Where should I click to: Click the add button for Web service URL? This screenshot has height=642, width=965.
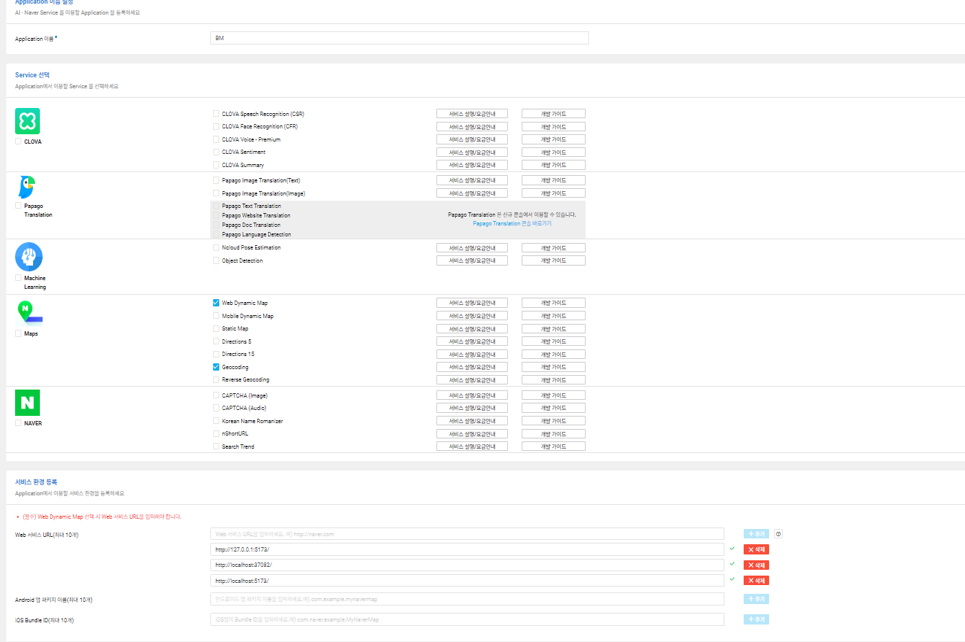click(756, 534)
